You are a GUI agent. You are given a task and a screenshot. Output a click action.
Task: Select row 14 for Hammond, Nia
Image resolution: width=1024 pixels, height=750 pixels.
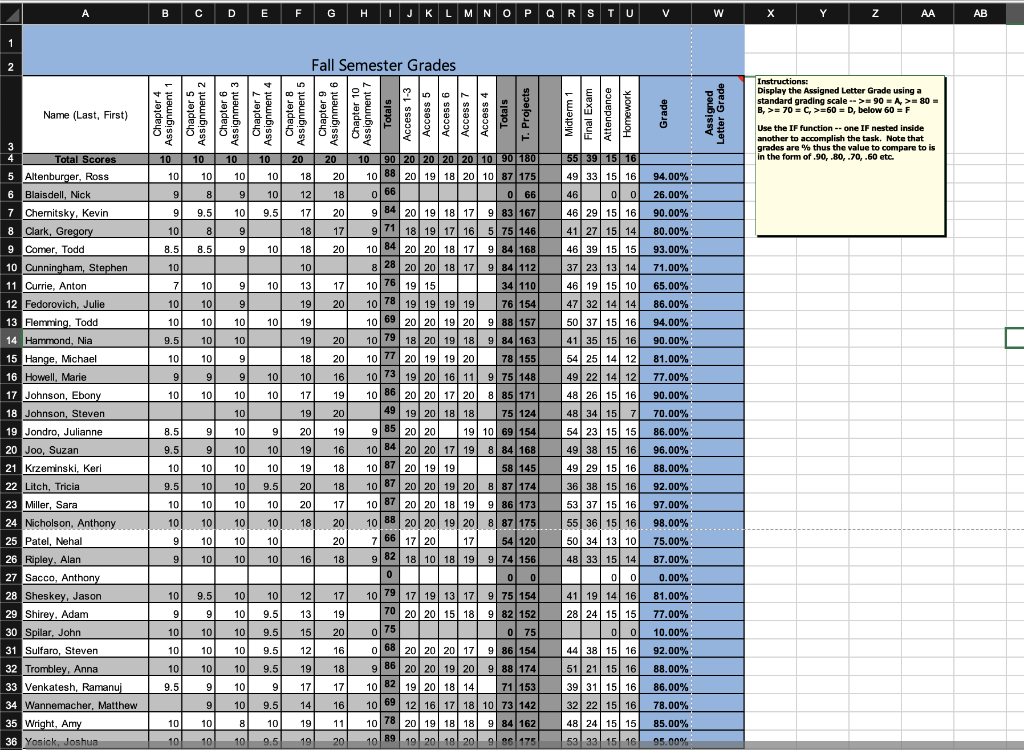pos(10,340)
